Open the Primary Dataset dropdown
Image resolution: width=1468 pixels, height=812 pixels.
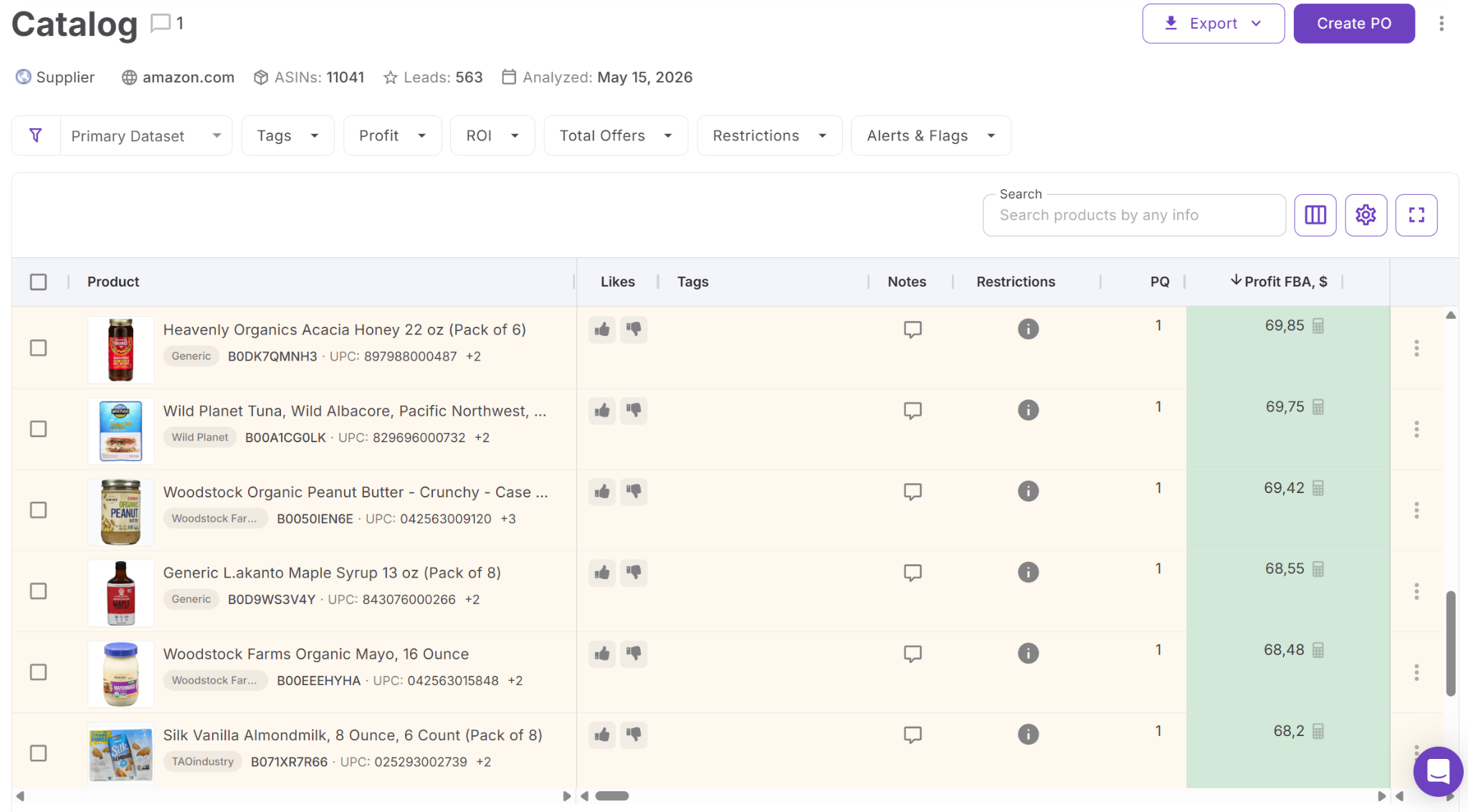click(146, 135)
